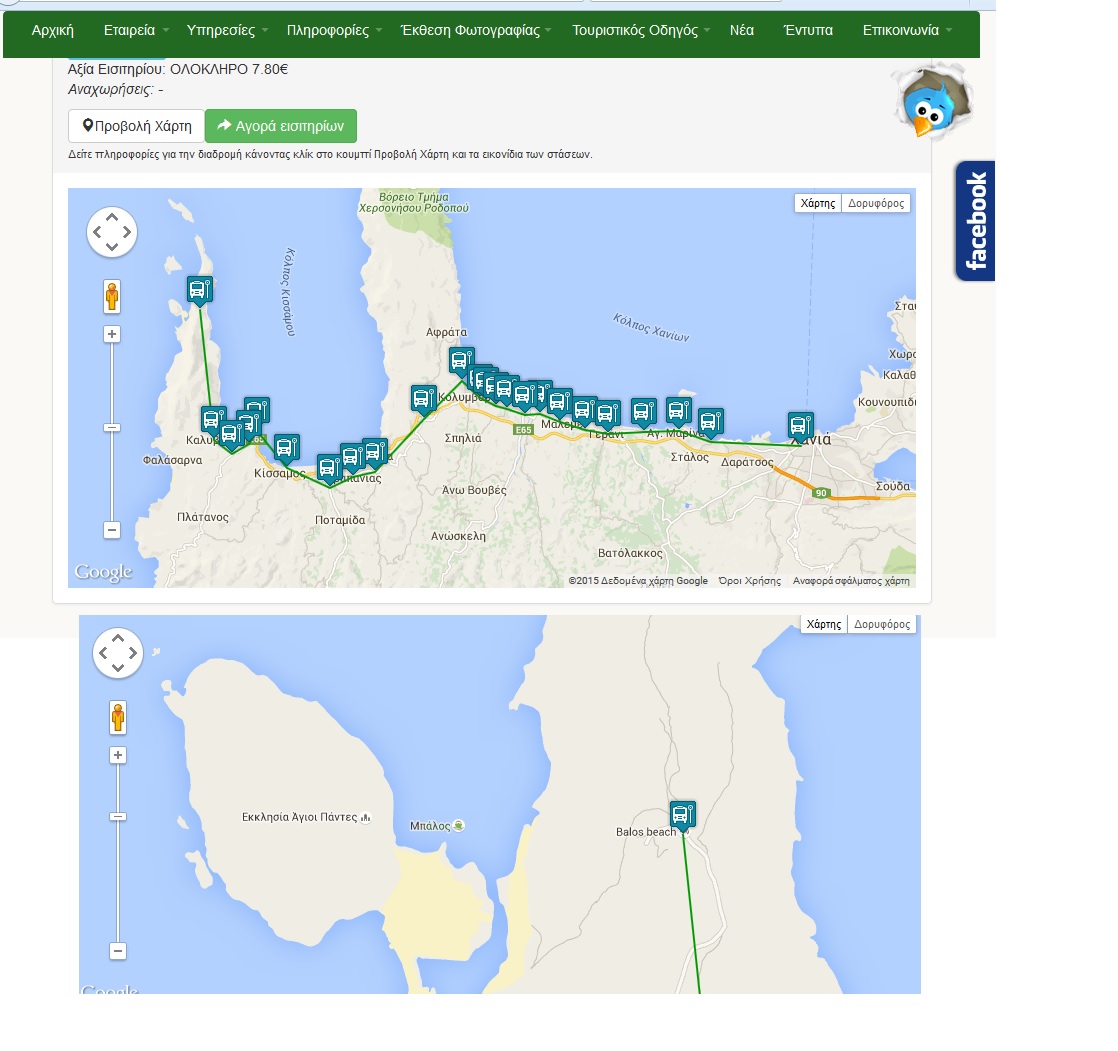This screenshot has width=1118, height=1051.
Task: Switch lower map to Χάρτης view
Action: pyautogui.click(x=824, y=624)
